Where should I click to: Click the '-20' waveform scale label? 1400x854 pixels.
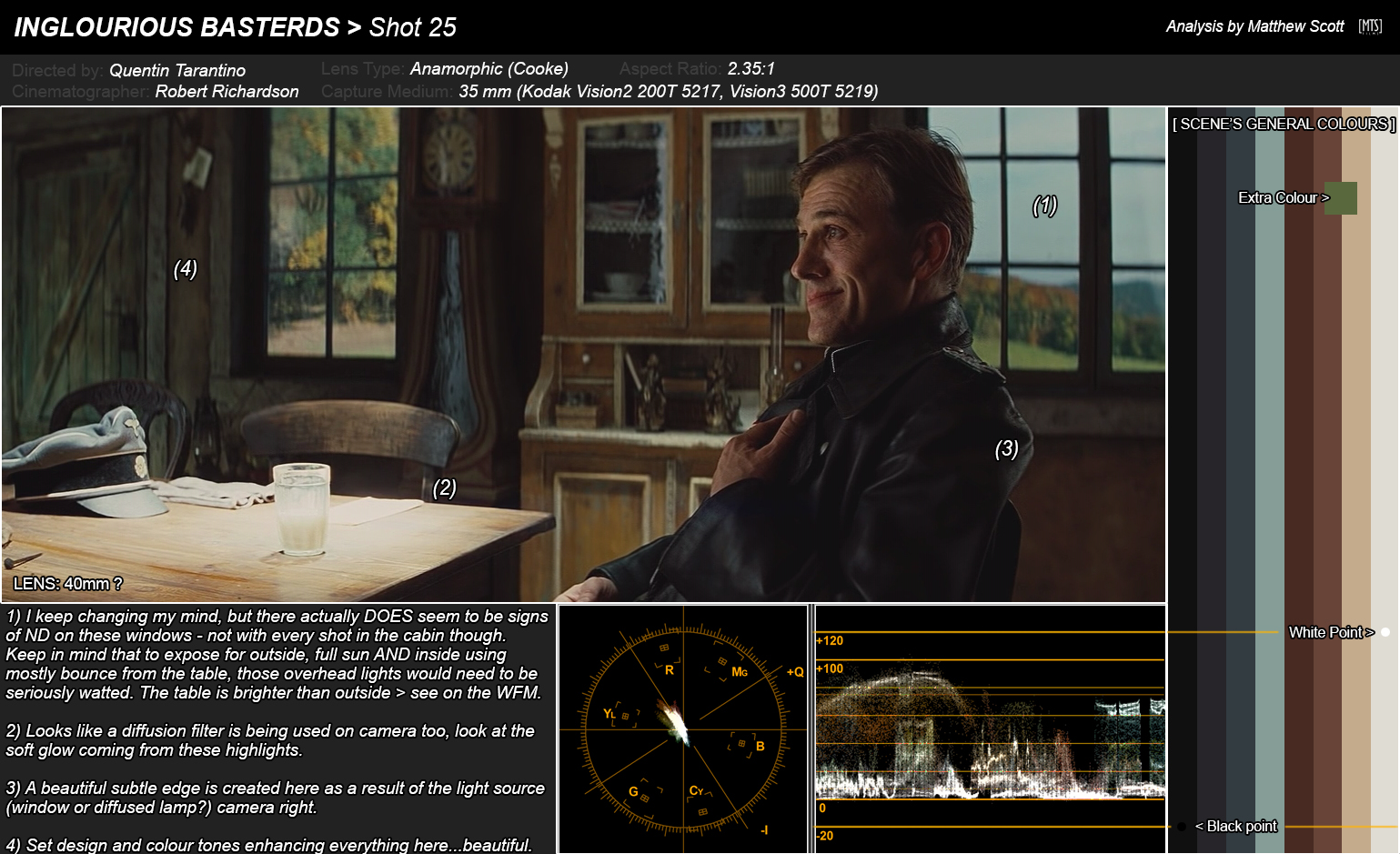click(825, 836)
